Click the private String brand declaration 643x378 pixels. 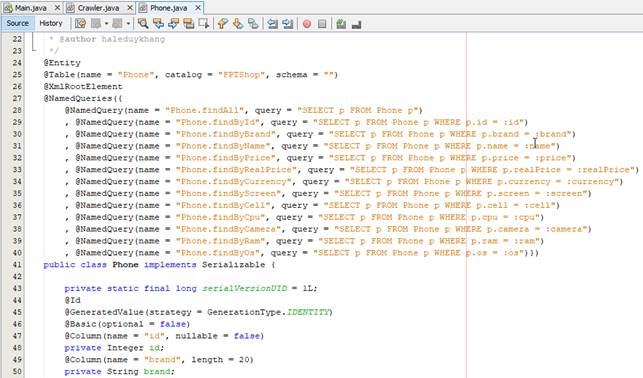pos(119,372)
